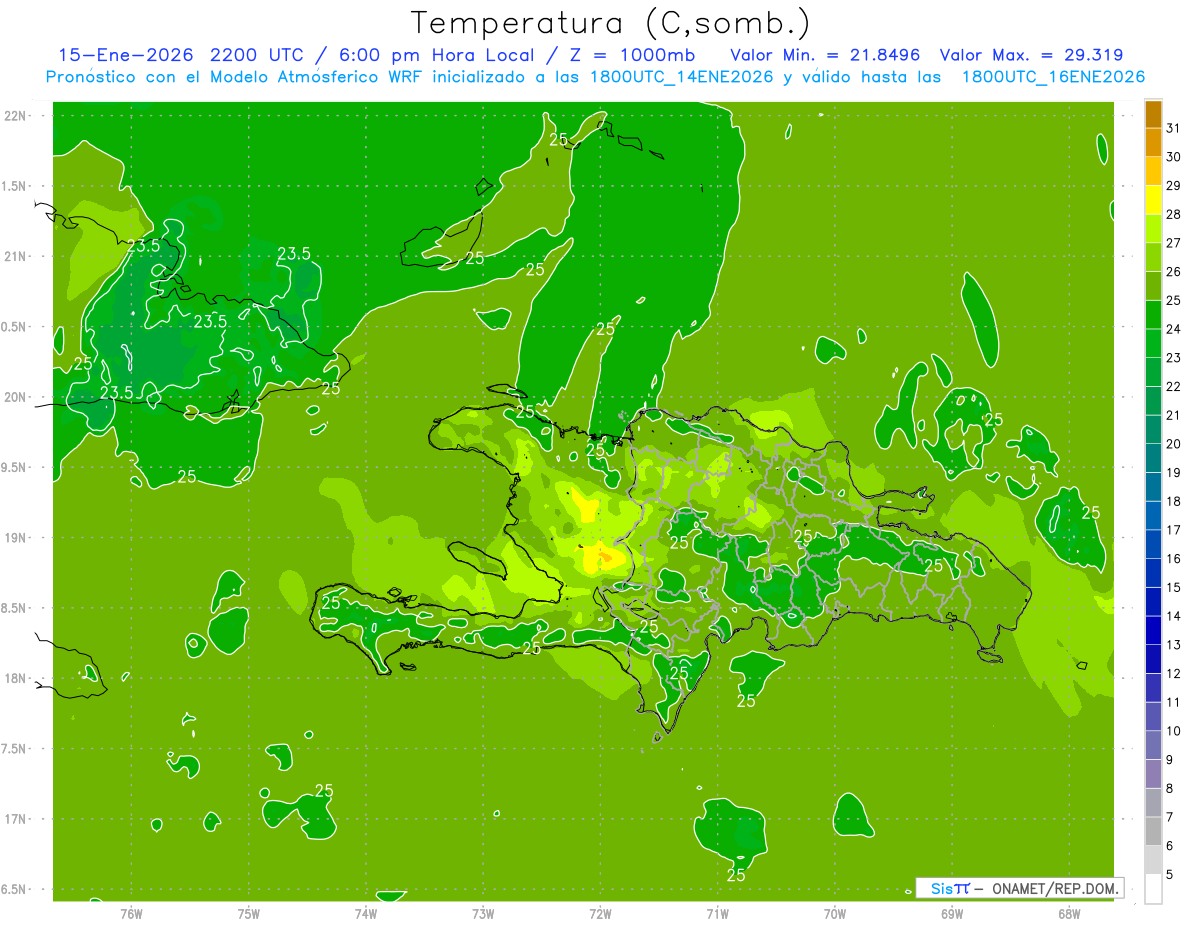
Task: Click dark-blue legend swatch between 13 and 14
Action: click(1153, 630)
